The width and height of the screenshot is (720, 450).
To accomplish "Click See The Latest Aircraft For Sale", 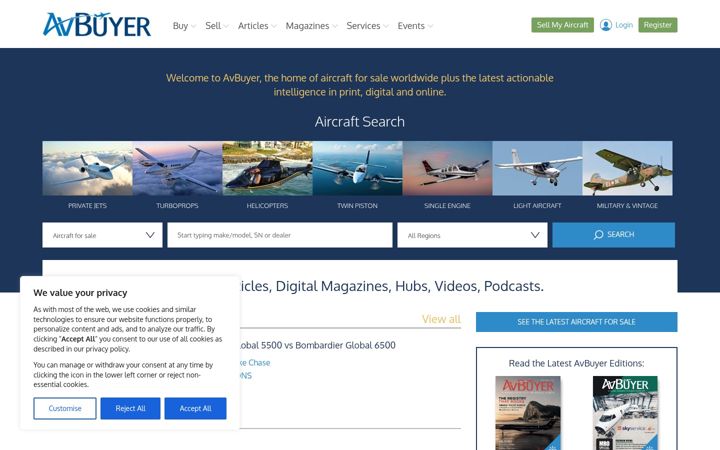I will 576,322.
